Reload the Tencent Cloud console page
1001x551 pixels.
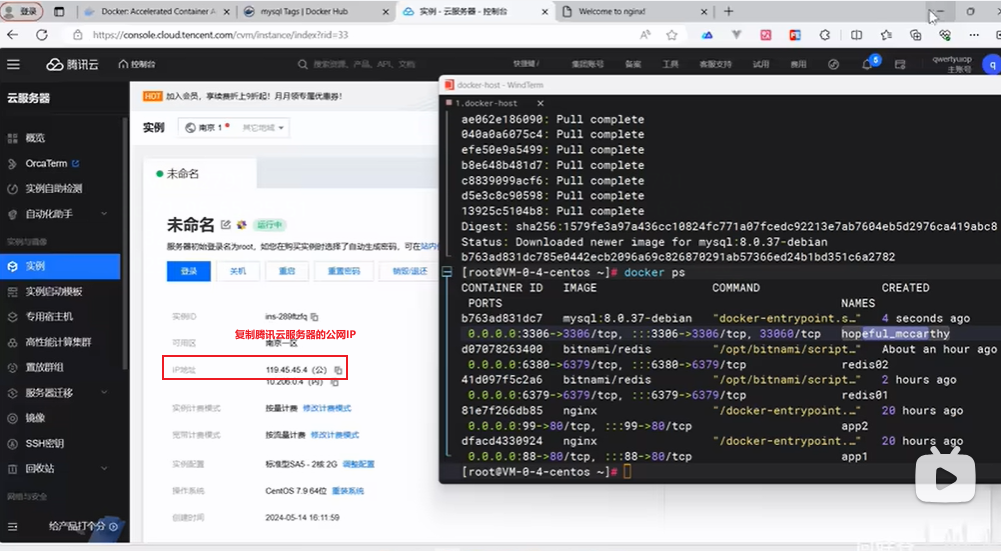(41, 35)
